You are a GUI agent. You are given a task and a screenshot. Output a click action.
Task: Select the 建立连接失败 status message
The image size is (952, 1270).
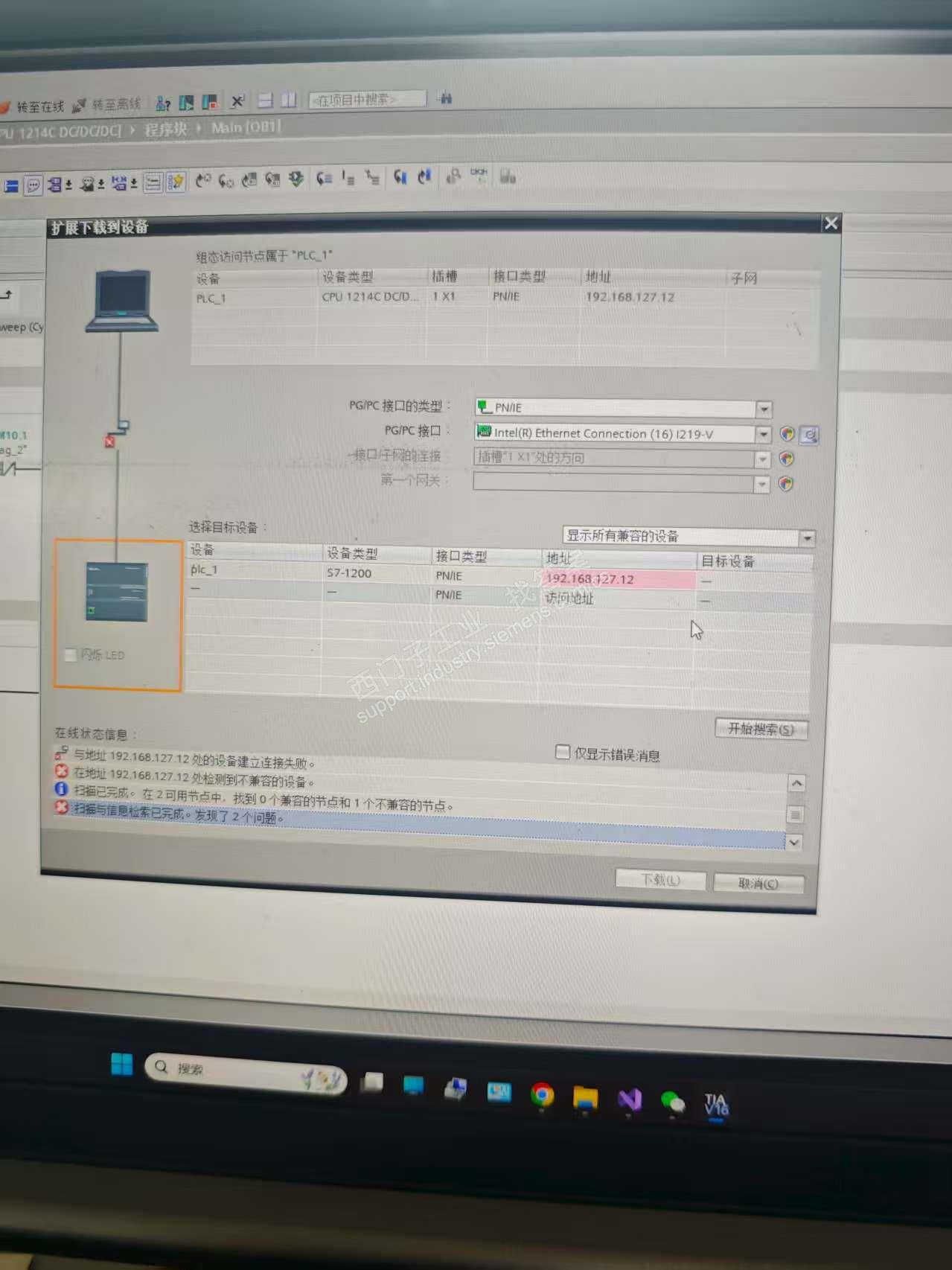click(194, 760)
